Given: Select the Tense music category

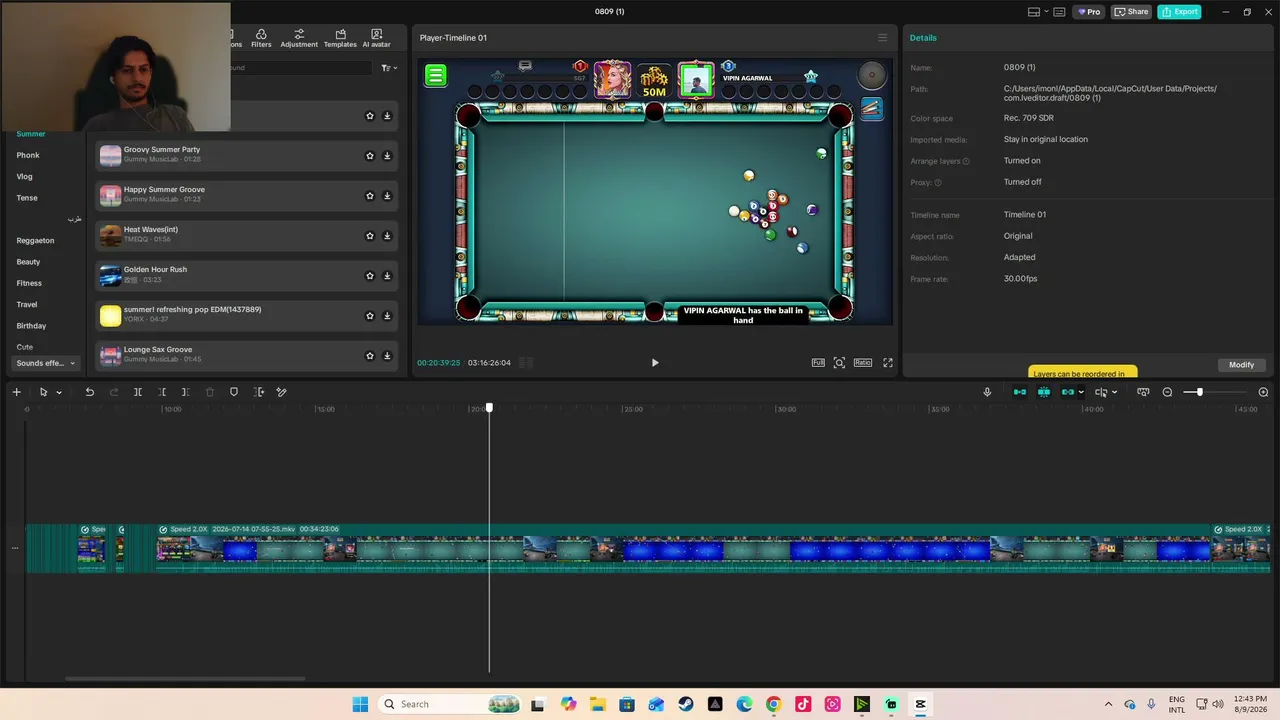Looking at the screenshot, I should (27, 198).
